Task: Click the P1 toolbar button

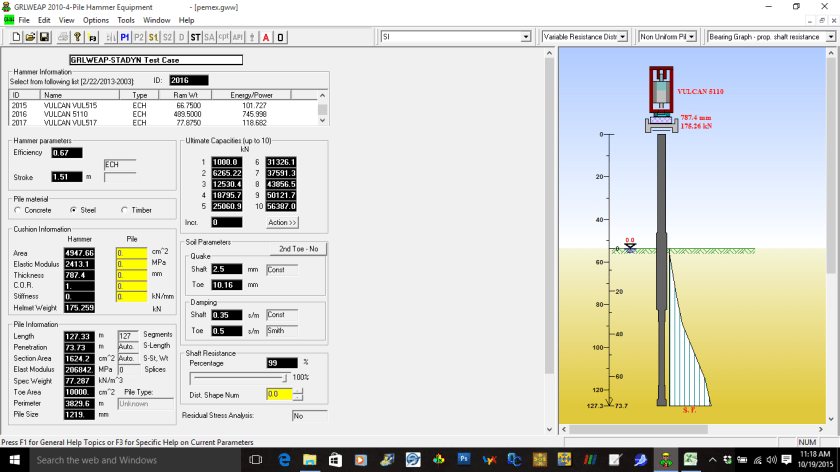Action: coord(125,37)
